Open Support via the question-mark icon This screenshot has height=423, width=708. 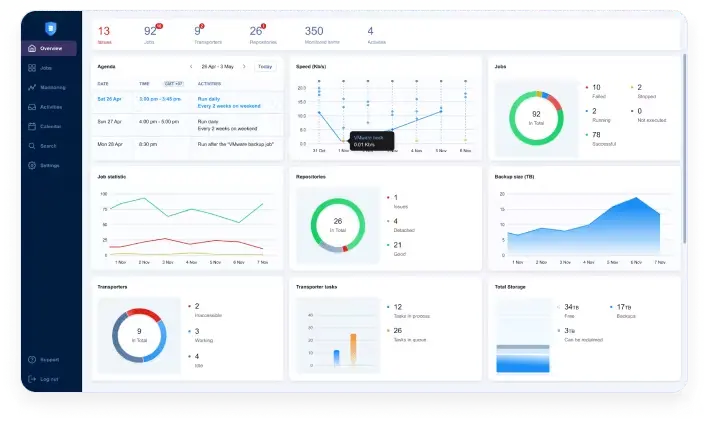coord(32,360)
